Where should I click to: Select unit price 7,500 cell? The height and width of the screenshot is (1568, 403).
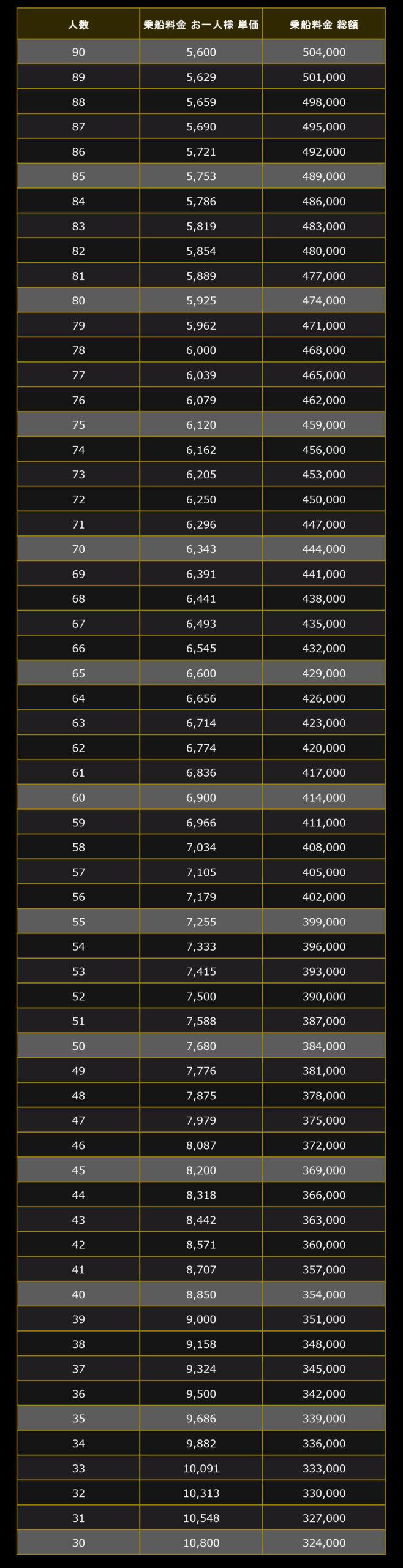pyautogui.click(x=201, y=997)
